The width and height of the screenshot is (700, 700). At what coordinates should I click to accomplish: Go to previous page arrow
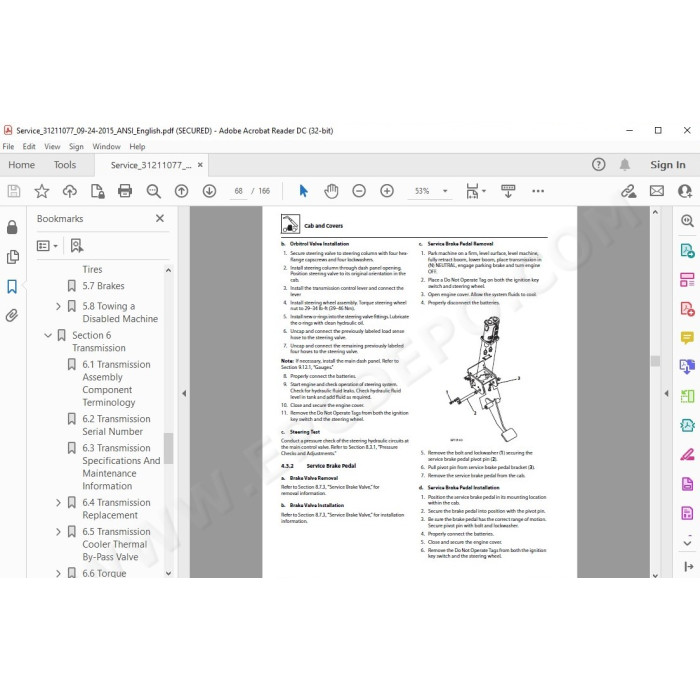(x=181, y=191)
